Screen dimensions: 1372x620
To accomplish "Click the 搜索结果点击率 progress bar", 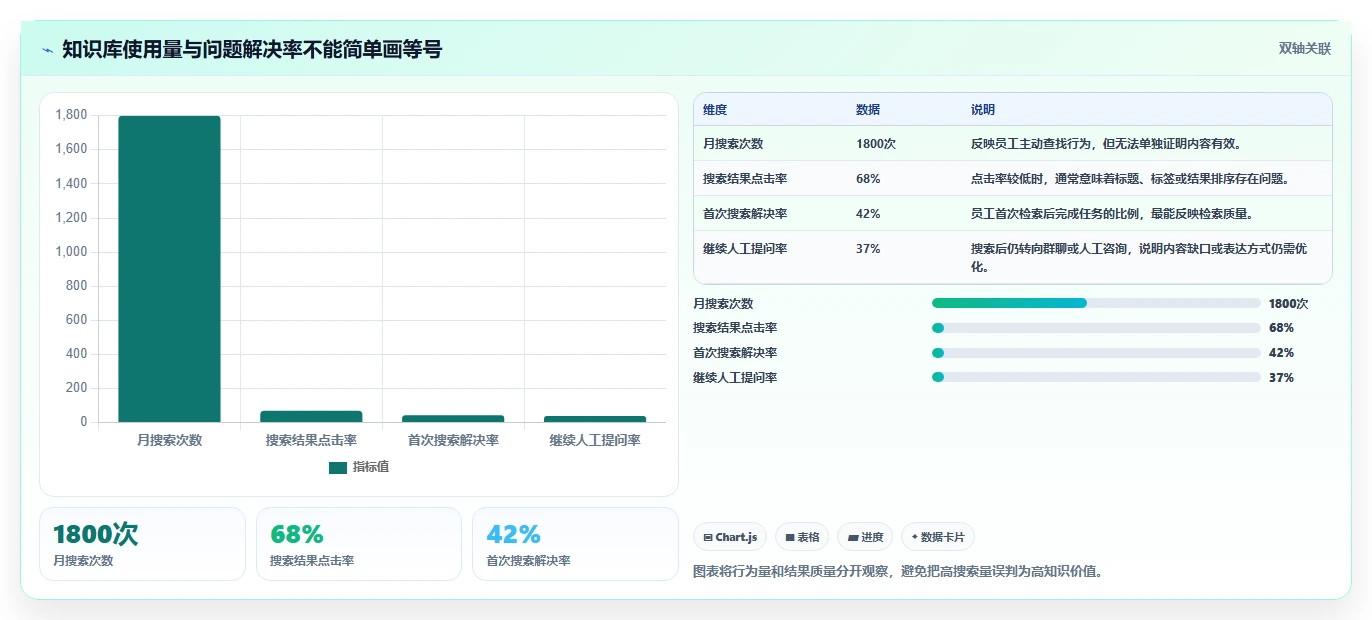I will pos(1096,328).
